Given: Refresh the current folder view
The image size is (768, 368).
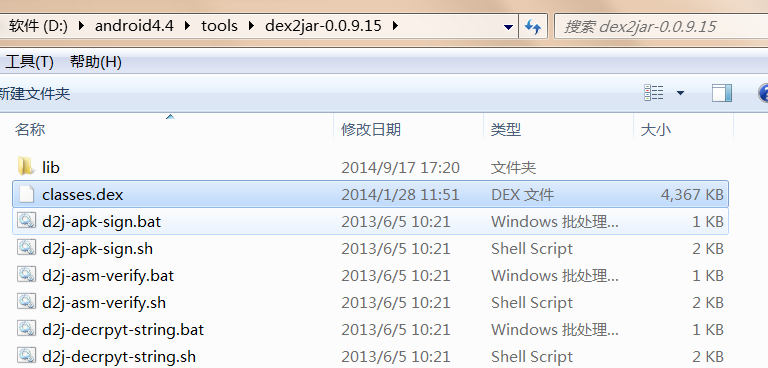Looking at the screenshot, I should coord(532,26).
